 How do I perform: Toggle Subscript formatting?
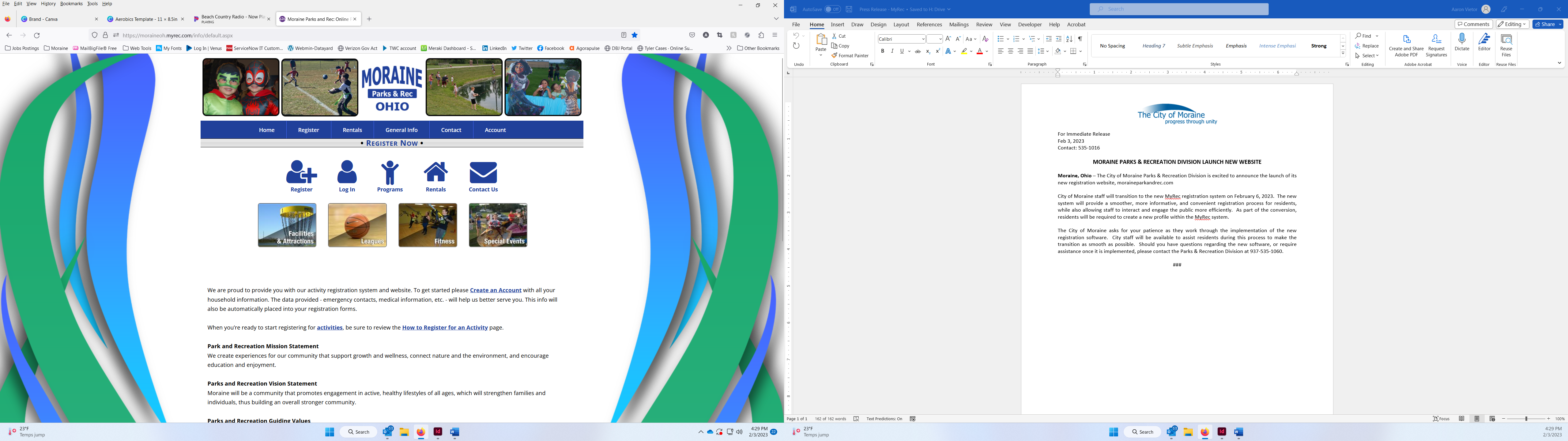[928, 51]
